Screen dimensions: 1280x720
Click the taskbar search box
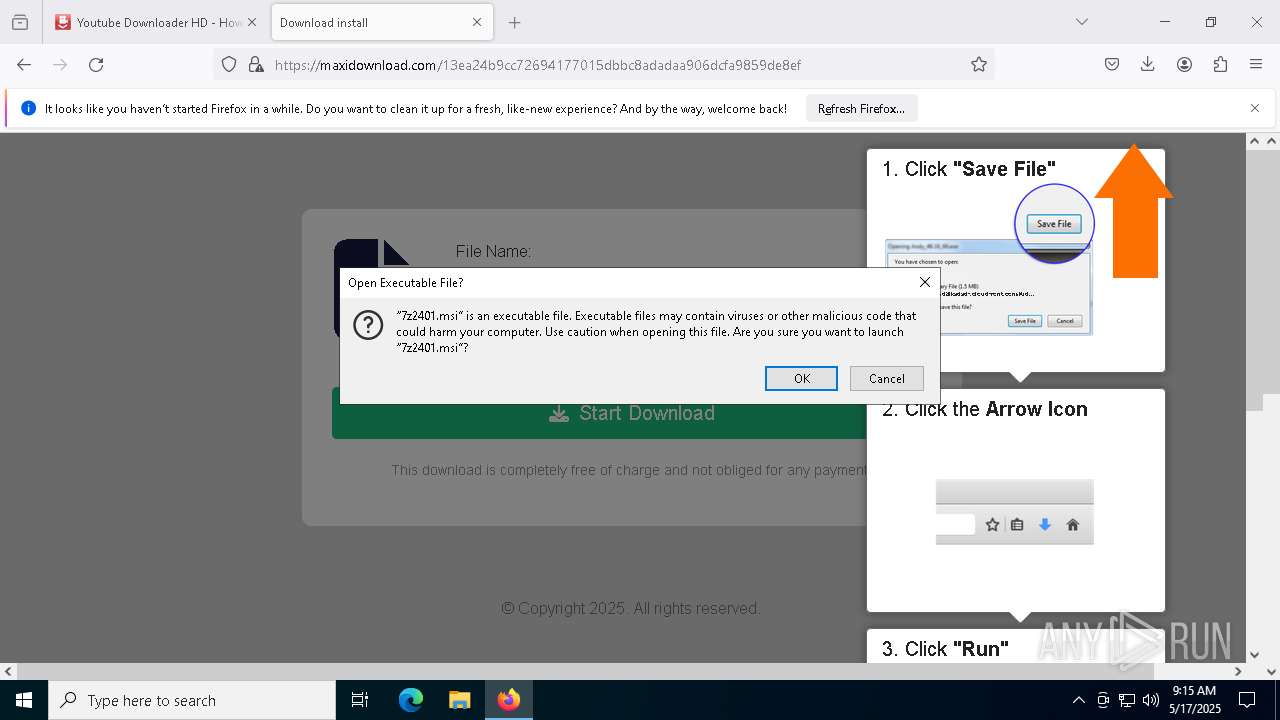[x=192, y=700]
